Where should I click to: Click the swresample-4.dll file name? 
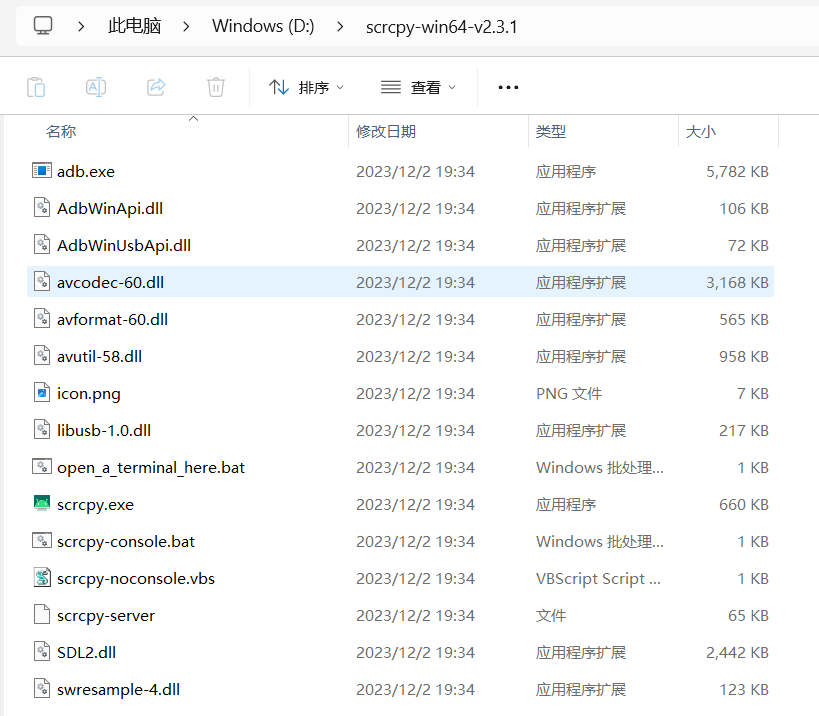(119, 690)
